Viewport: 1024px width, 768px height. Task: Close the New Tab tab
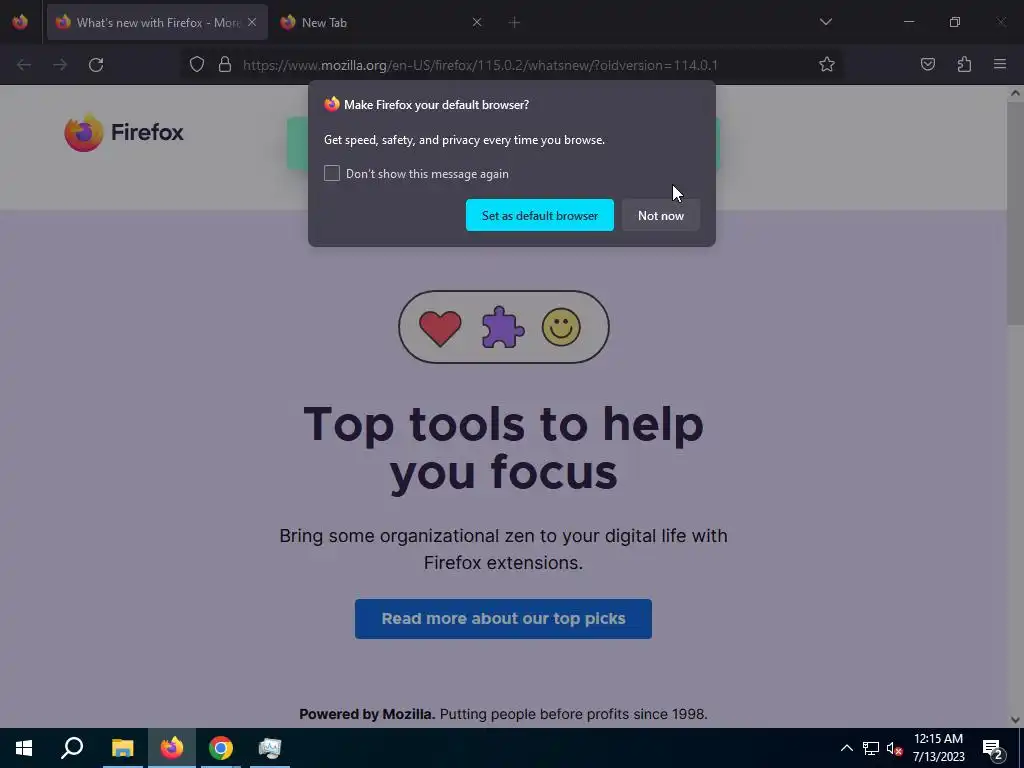(477, 22)
